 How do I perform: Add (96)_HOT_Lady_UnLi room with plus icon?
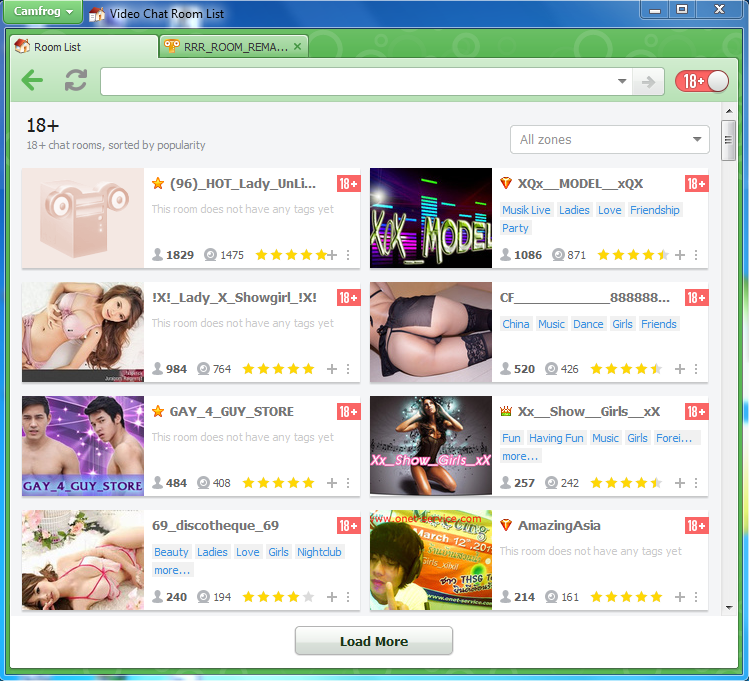click(x=332, y=255)
